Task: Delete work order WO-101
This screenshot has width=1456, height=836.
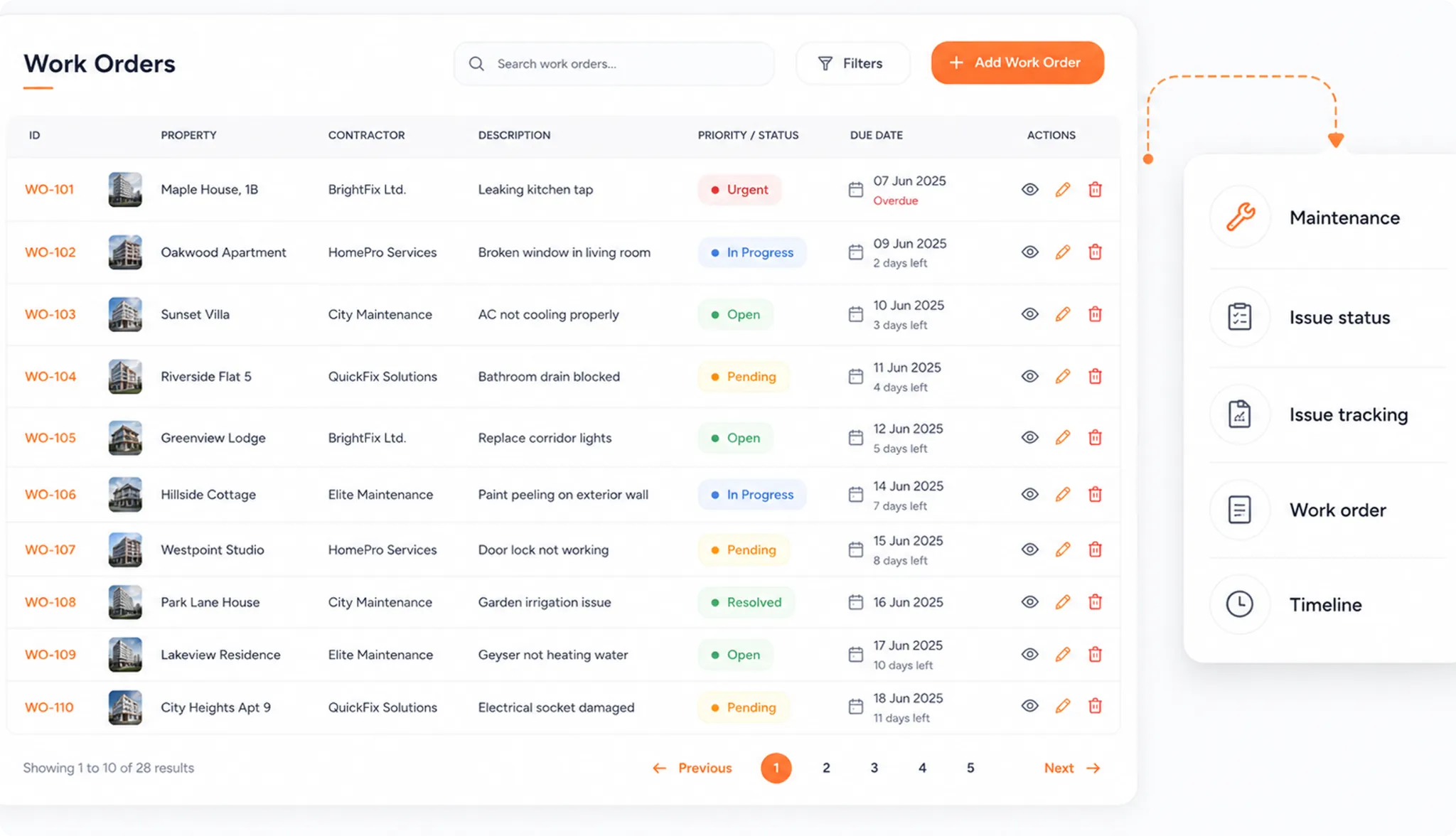Action: click(x=1095, y=189)
